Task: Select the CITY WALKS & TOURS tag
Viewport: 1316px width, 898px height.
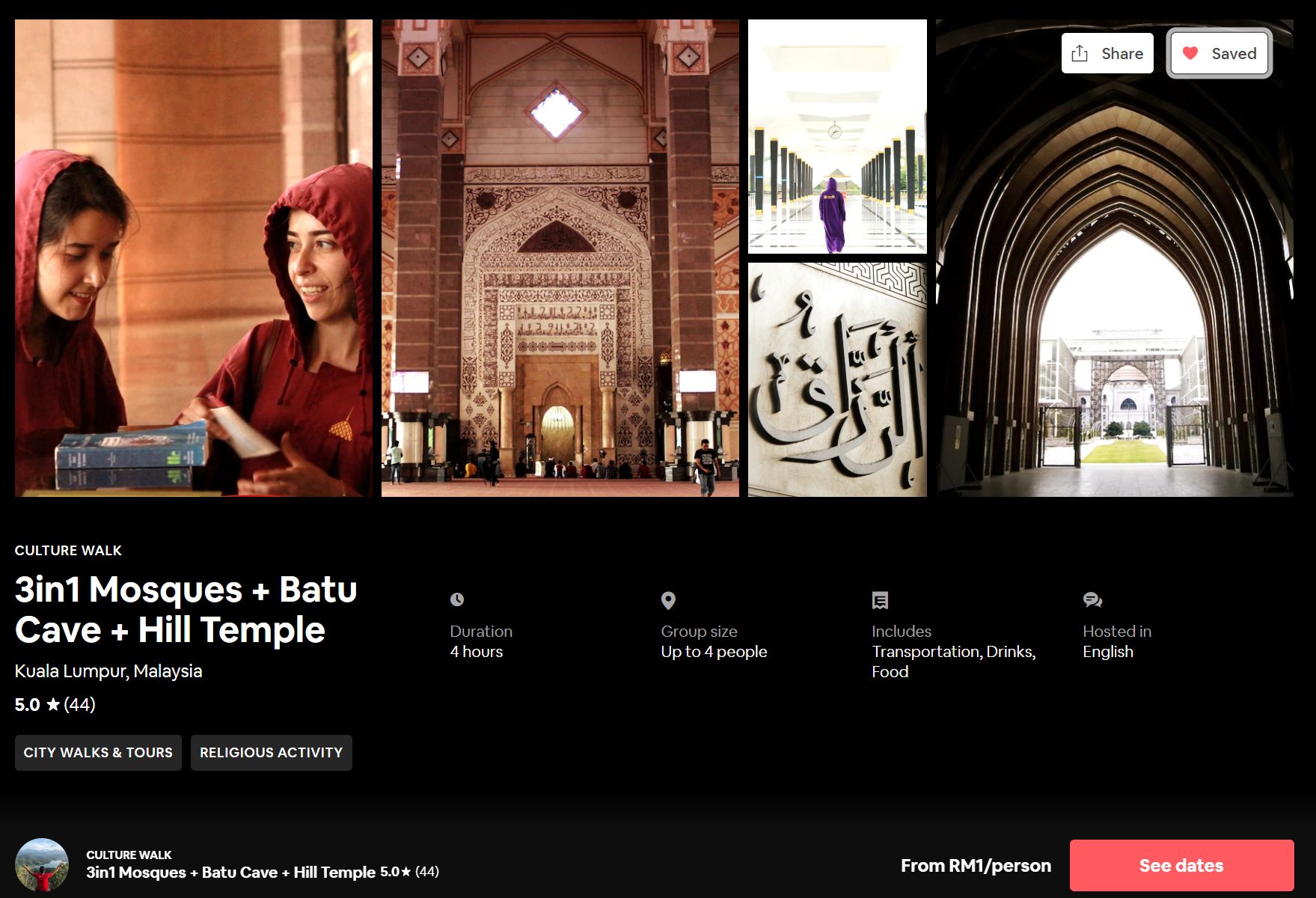Action: 98,753
